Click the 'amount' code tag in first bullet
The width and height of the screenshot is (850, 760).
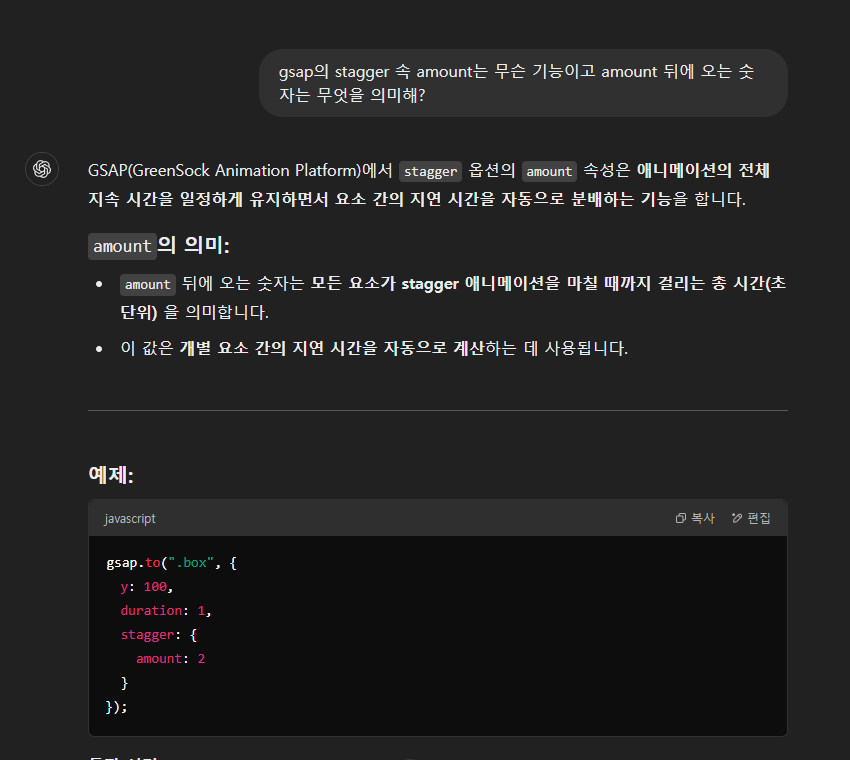147,285
